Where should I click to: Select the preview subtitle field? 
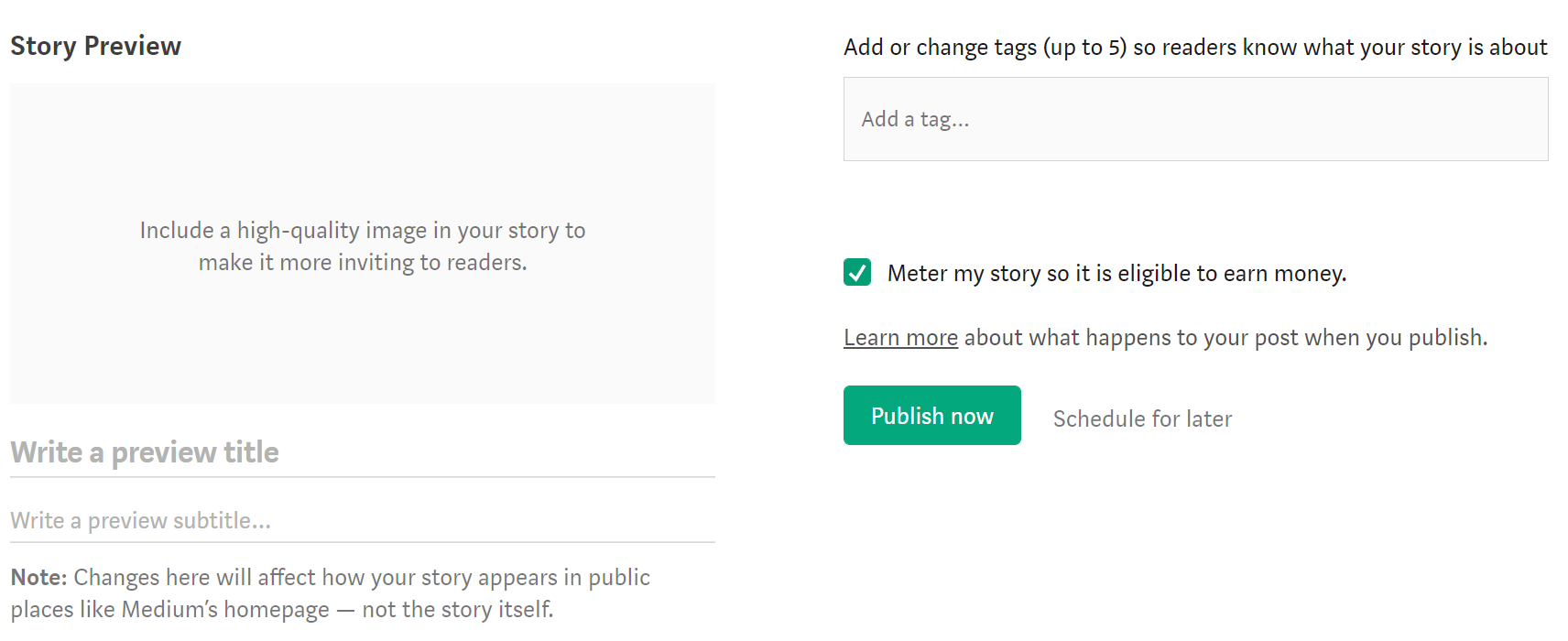[x=362, y=520]
